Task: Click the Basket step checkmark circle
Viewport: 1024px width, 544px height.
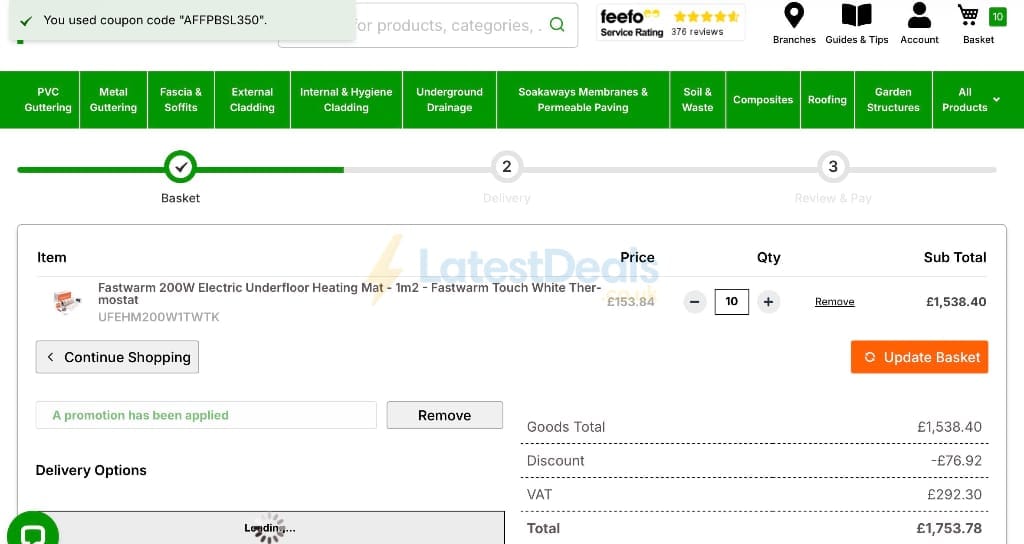Action: pos(180,167)
